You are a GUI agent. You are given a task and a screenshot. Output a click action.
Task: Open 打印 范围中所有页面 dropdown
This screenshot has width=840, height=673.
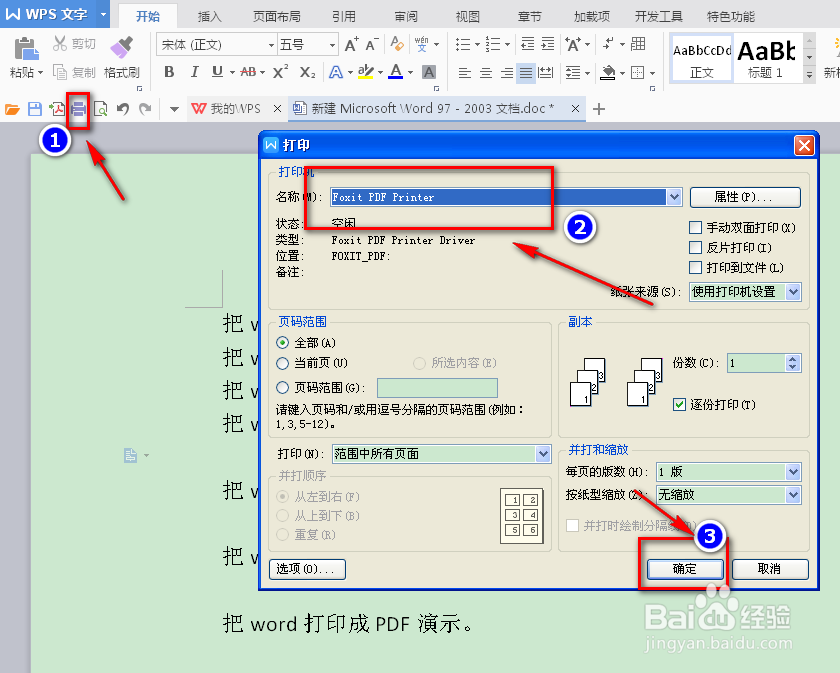543,454
